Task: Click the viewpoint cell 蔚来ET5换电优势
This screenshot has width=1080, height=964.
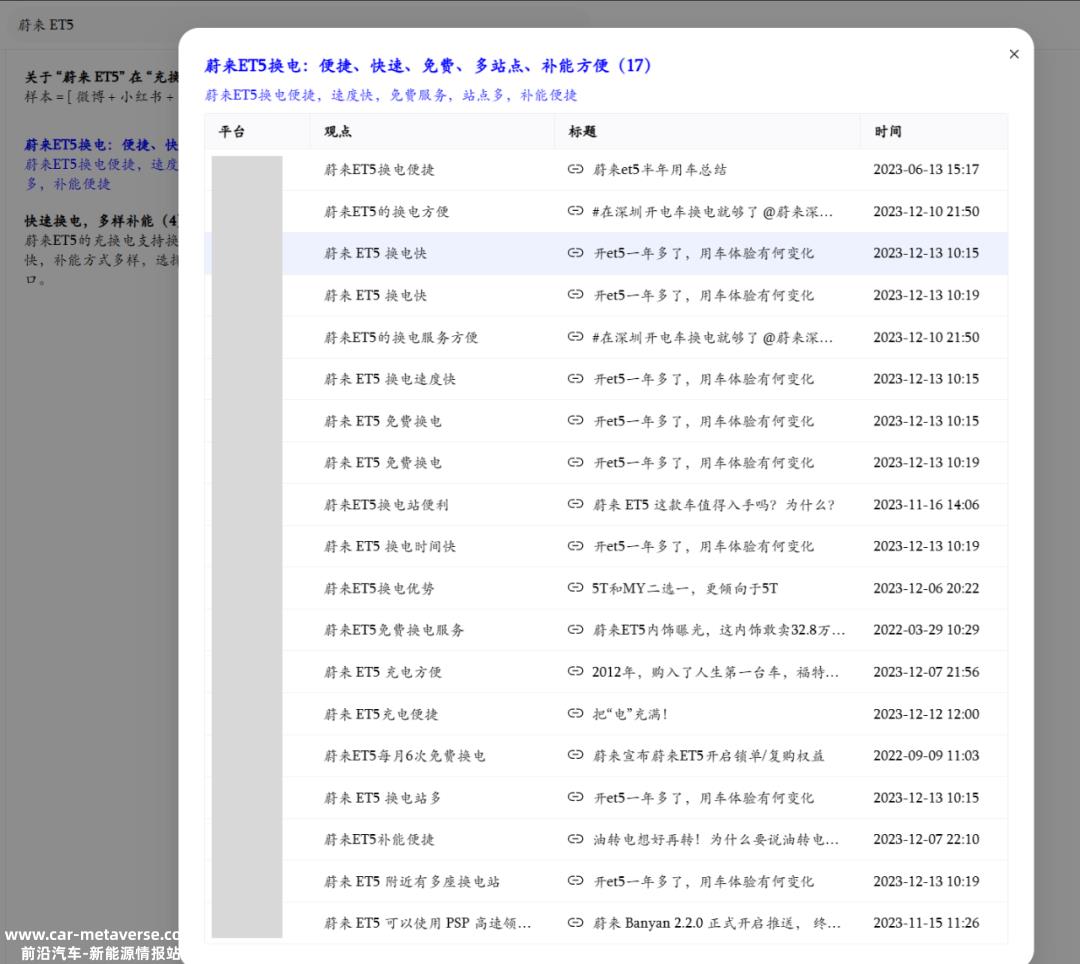Action: (x=379, y=589)
